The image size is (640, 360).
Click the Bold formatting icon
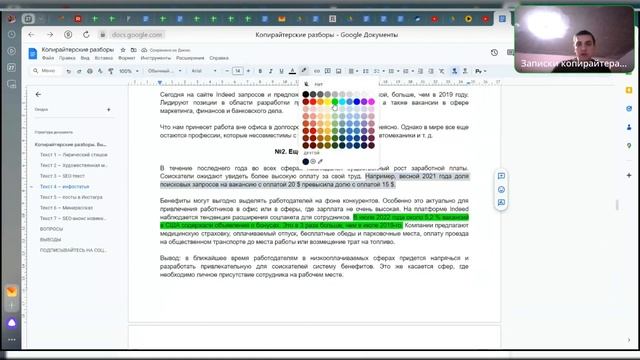(x=260, y=71)
